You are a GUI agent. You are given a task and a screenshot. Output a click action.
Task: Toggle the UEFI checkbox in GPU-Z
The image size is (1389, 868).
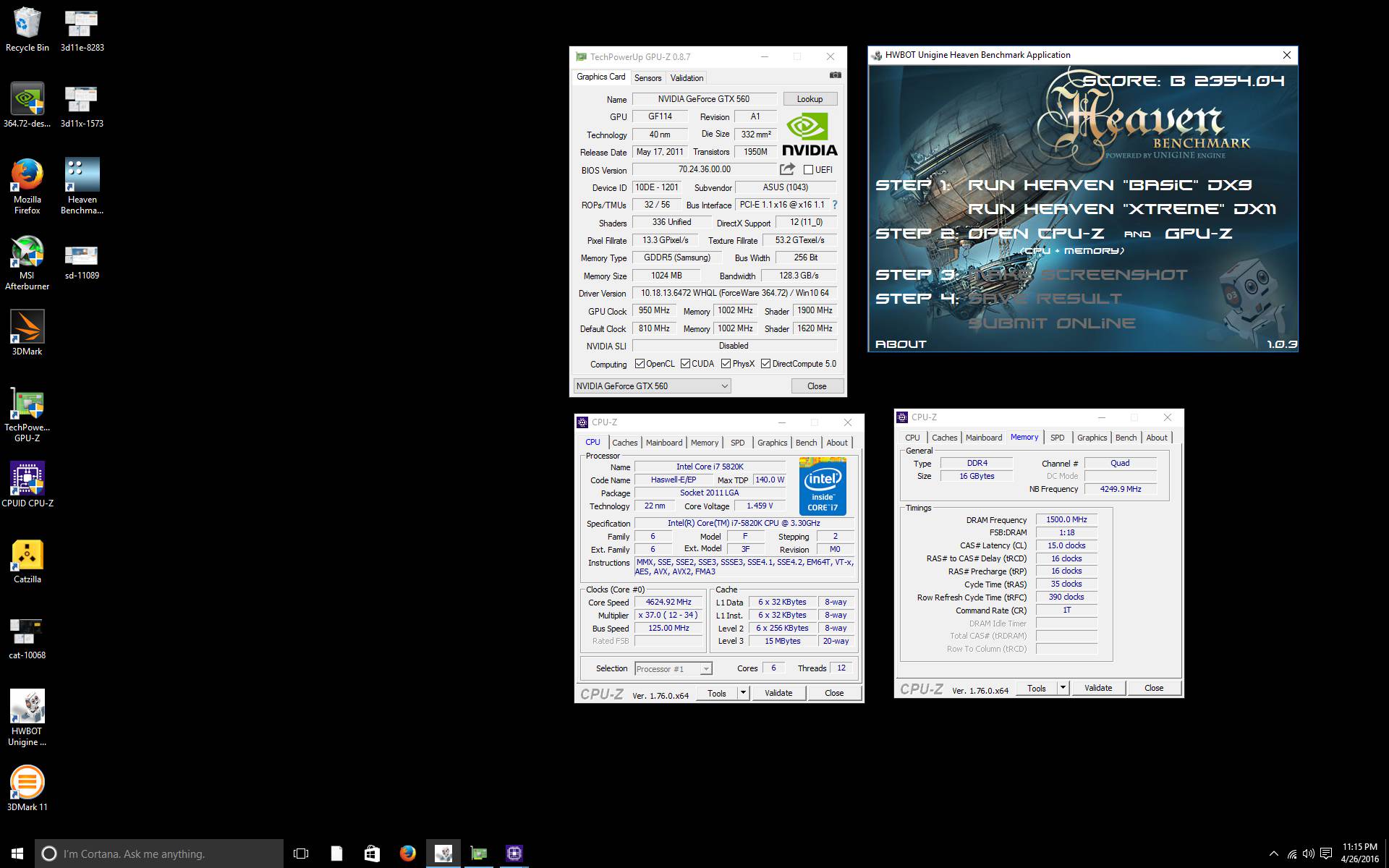808,170
